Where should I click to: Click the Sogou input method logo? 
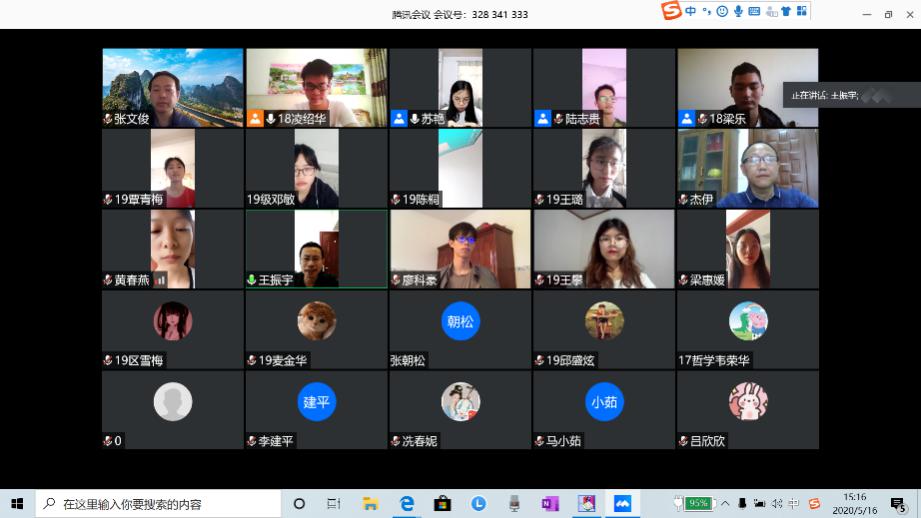[x=671, y=11]
